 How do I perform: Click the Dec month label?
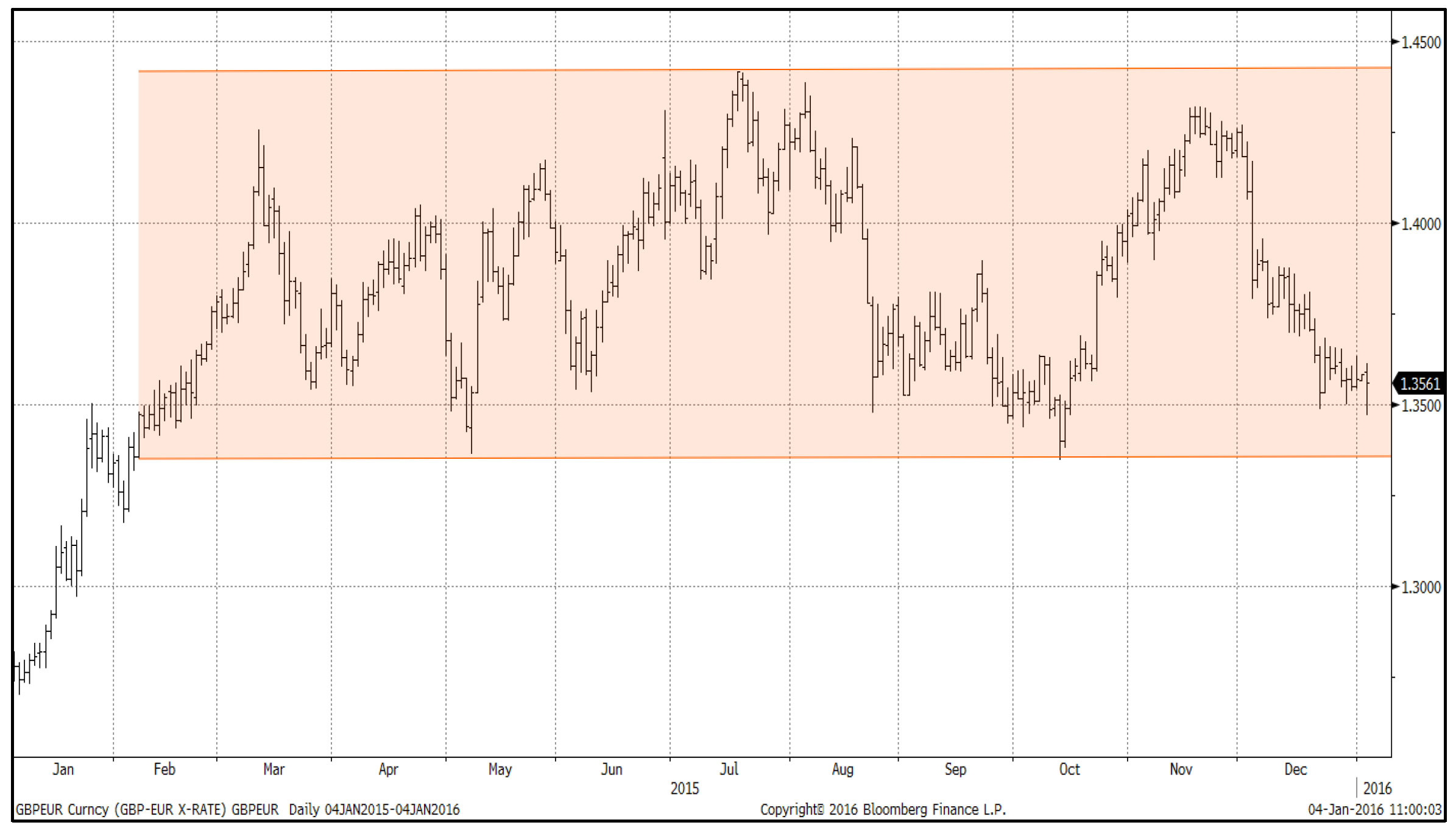click(1295, 770)
